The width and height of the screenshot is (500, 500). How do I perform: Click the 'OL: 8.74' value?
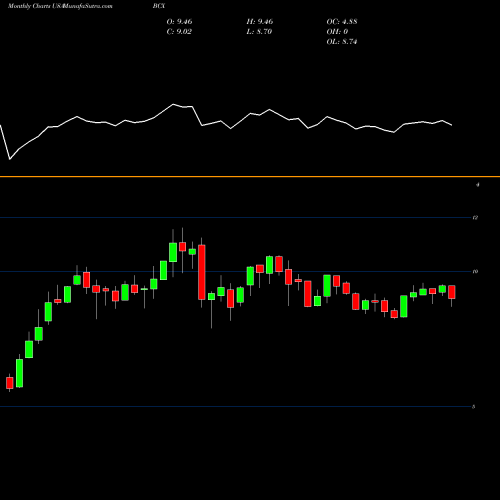pyautogui.click(x=342, y=42)
